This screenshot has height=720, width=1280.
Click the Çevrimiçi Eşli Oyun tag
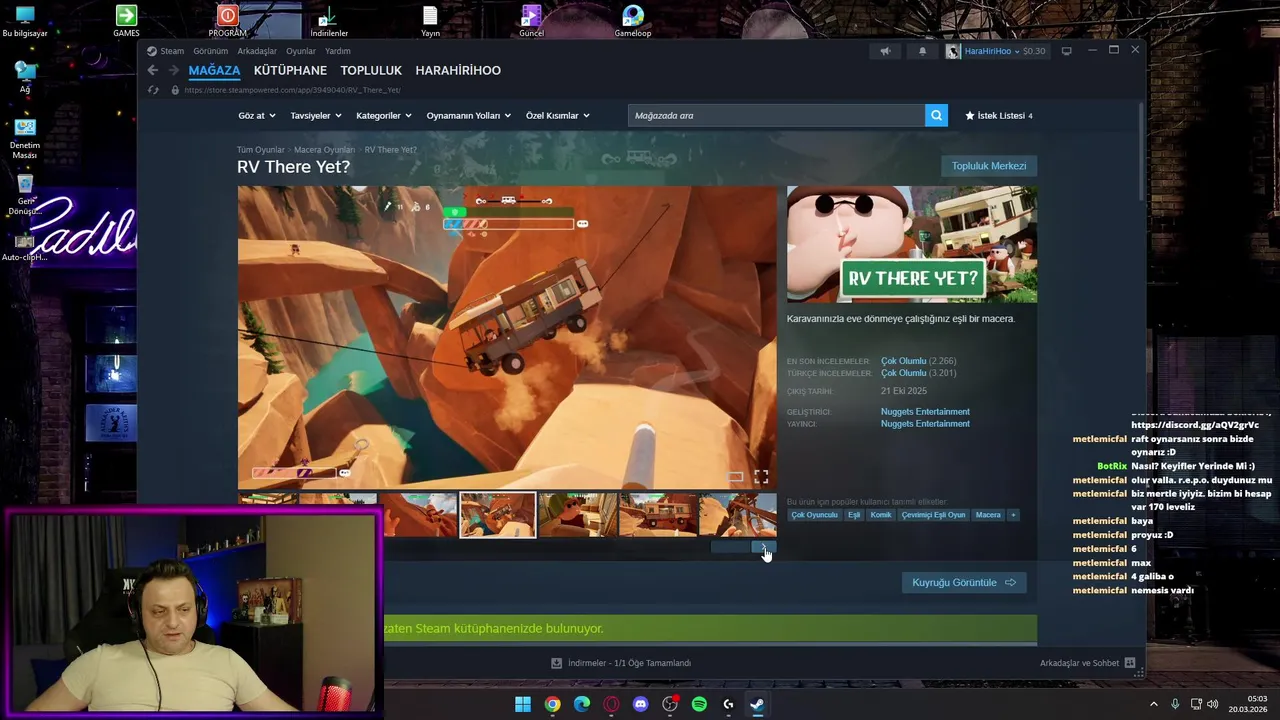pyautogui.click(x=933, y=515)
